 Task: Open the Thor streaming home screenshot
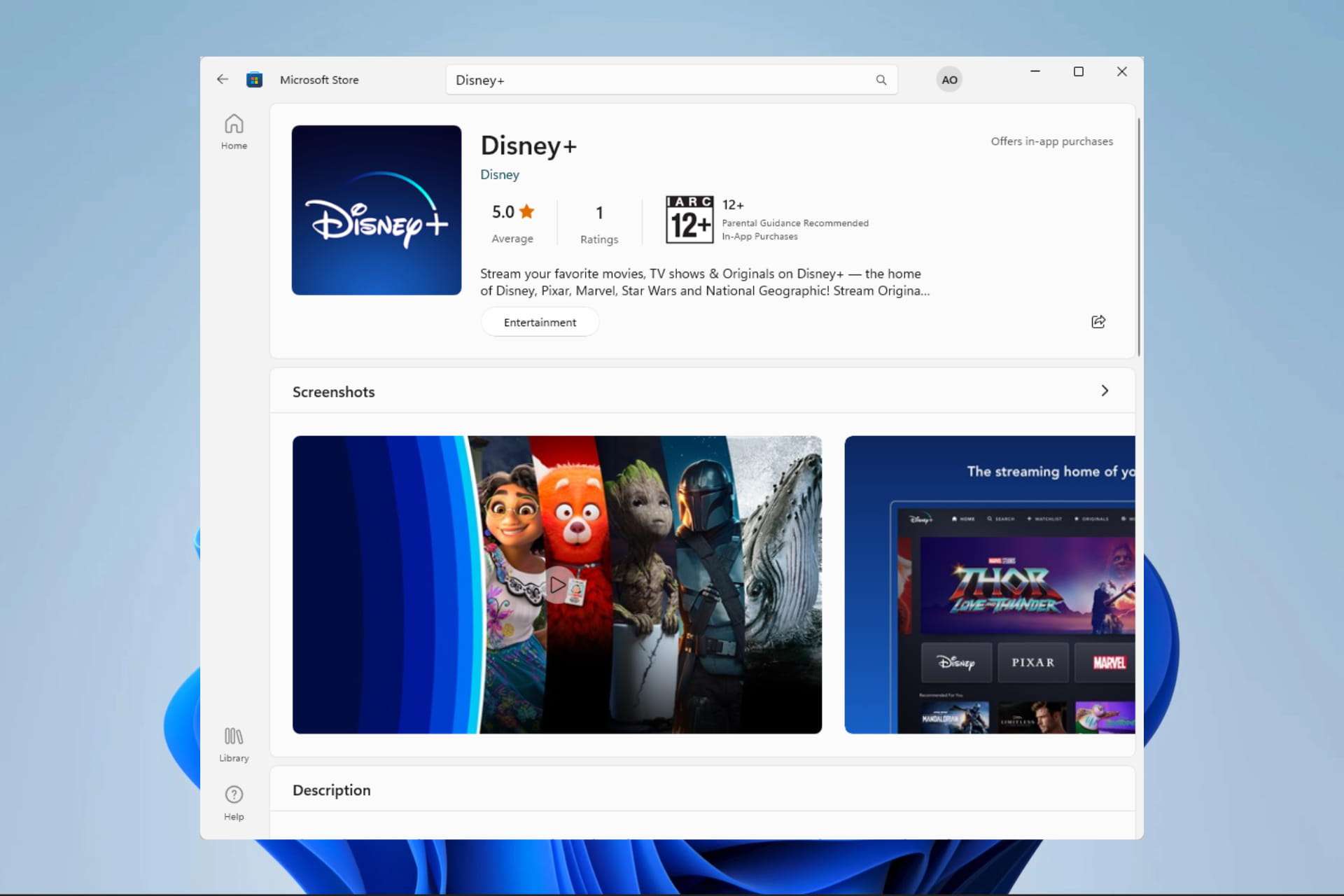(990, 584)
